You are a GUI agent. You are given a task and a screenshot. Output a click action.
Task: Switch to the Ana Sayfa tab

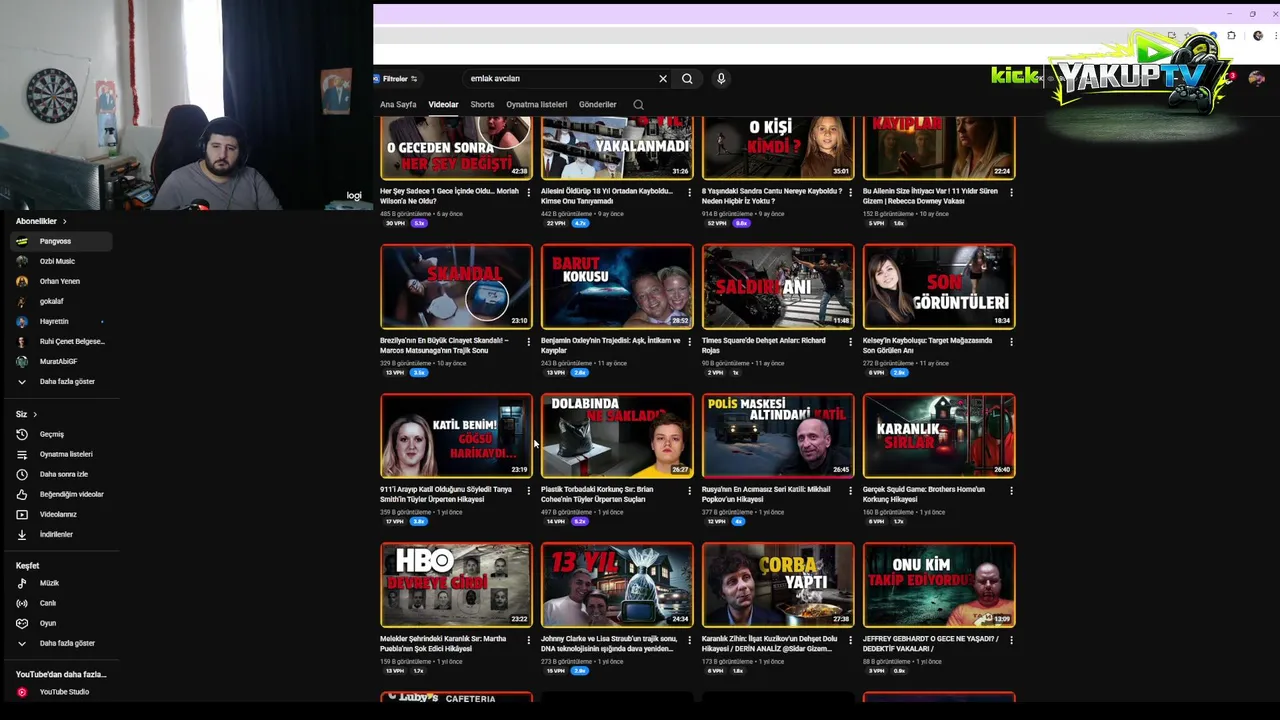click(x=398, y=104)
